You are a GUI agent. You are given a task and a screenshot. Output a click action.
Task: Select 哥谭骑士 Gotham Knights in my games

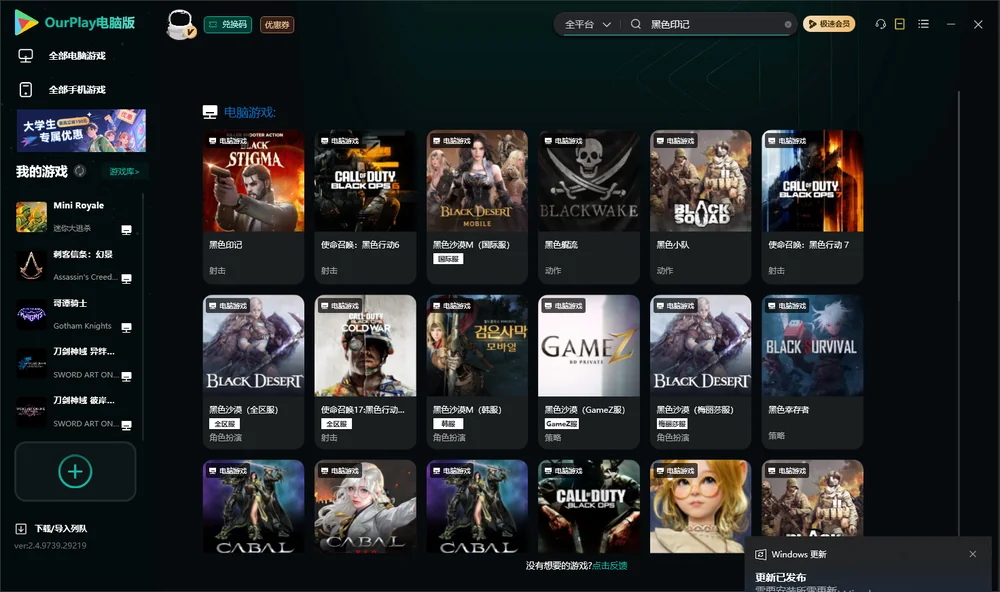[77, 314]
